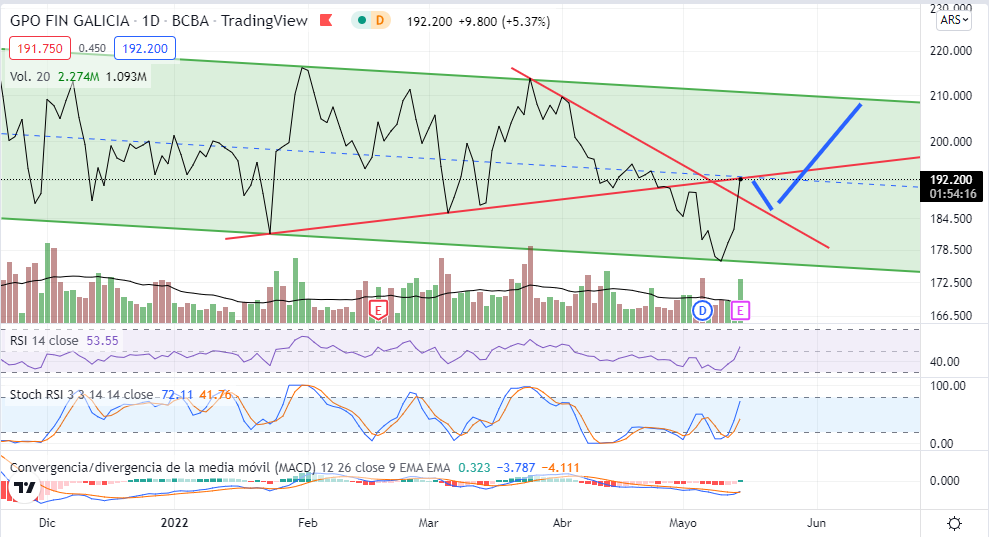Click the Vol. 20 indicator label
This screenshot has width=989, height=537.
[x=30, y=77]
